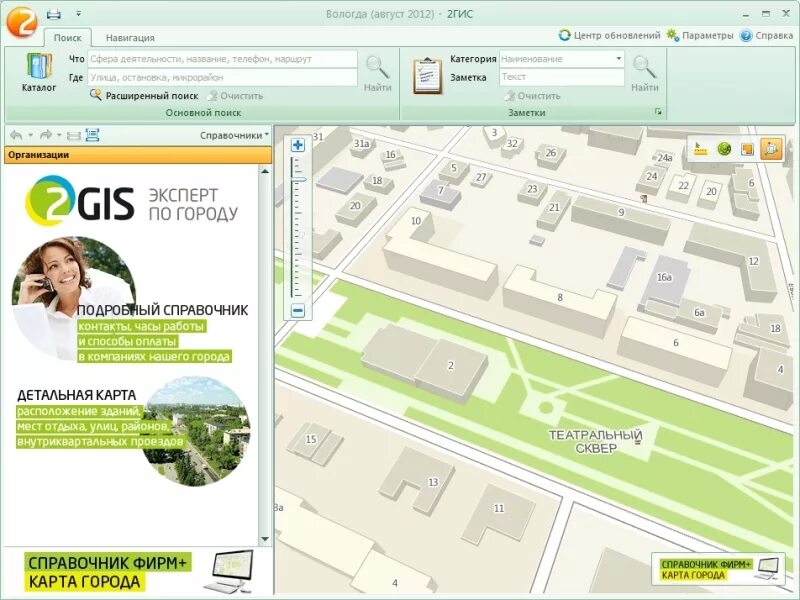Select the map ruler measurement tool
The image size is (800, 600).
pyautogui.click(x=701, y=149)
